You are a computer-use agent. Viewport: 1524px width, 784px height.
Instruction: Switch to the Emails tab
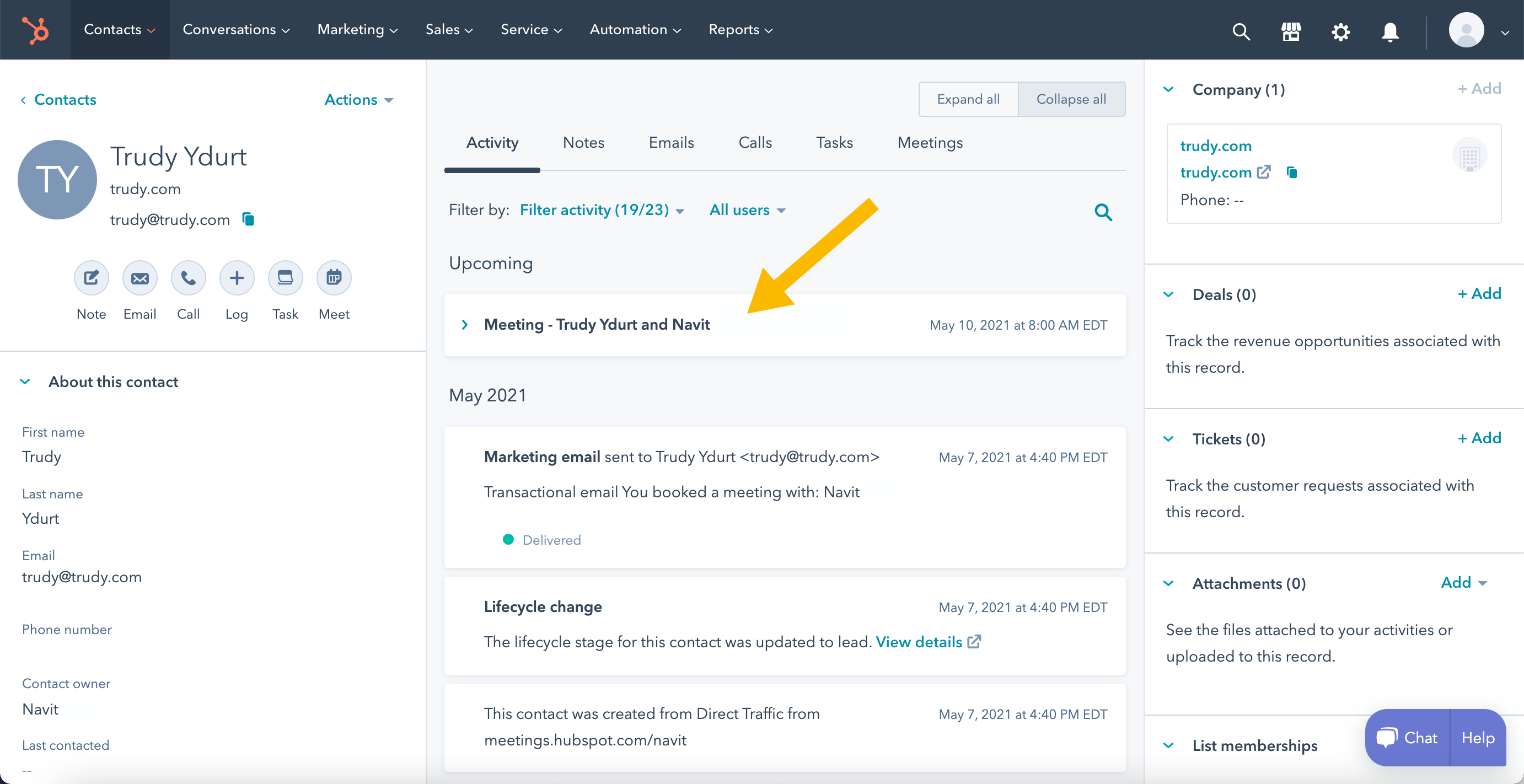[671, 143]
